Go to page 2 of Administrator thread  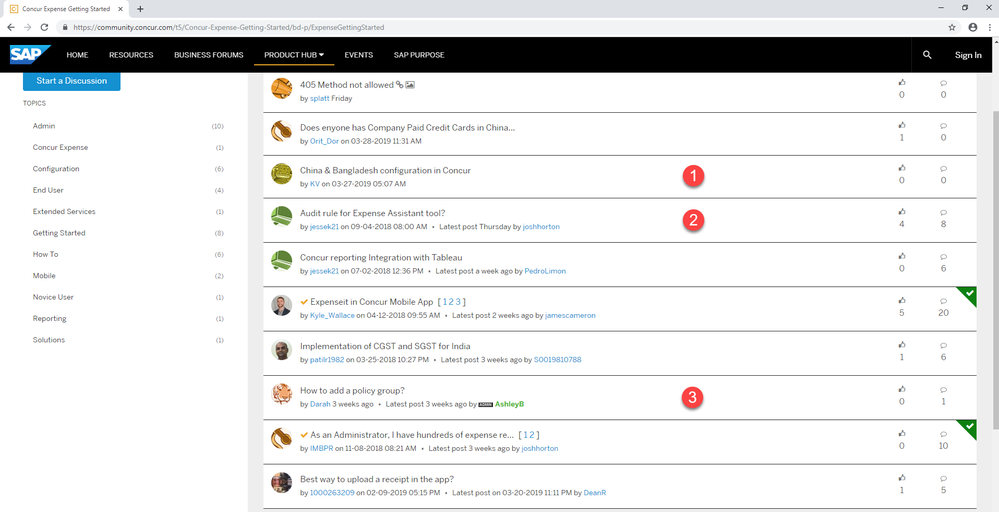(x=532, y=435)
